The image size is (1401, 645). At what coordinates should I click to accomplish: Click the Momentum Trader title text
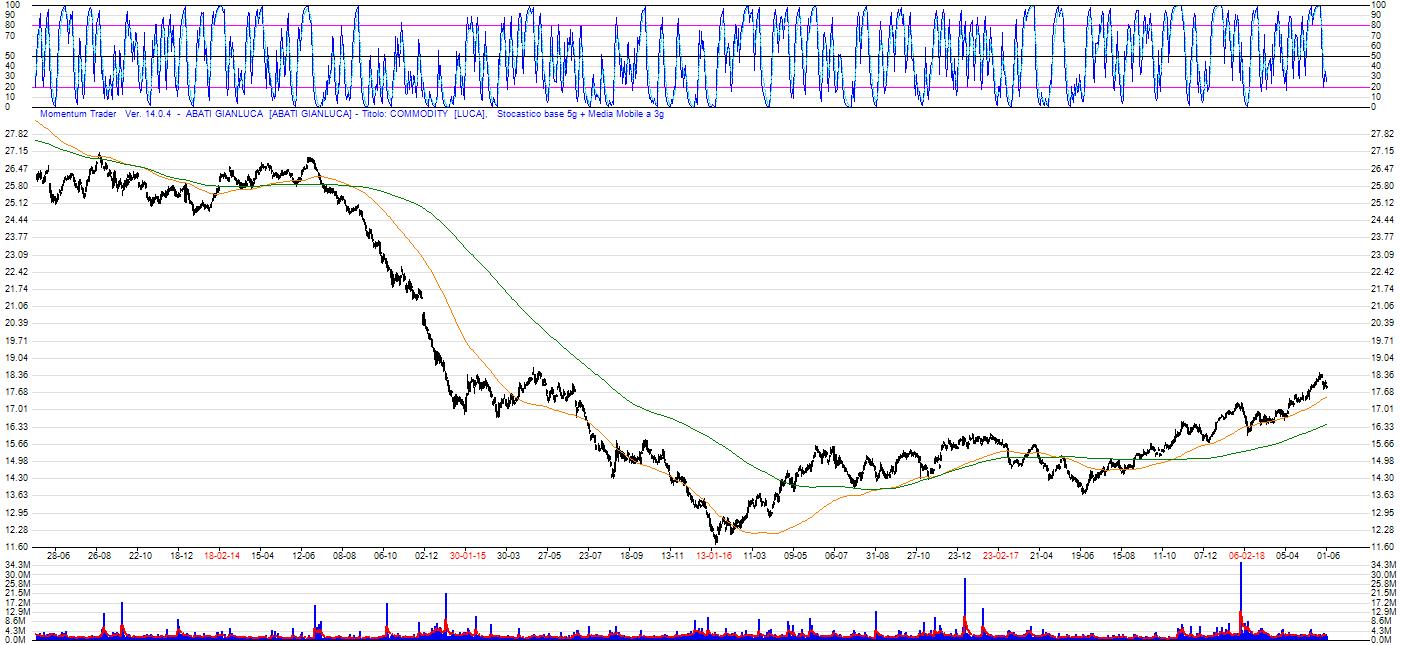(x=78, y=114)
